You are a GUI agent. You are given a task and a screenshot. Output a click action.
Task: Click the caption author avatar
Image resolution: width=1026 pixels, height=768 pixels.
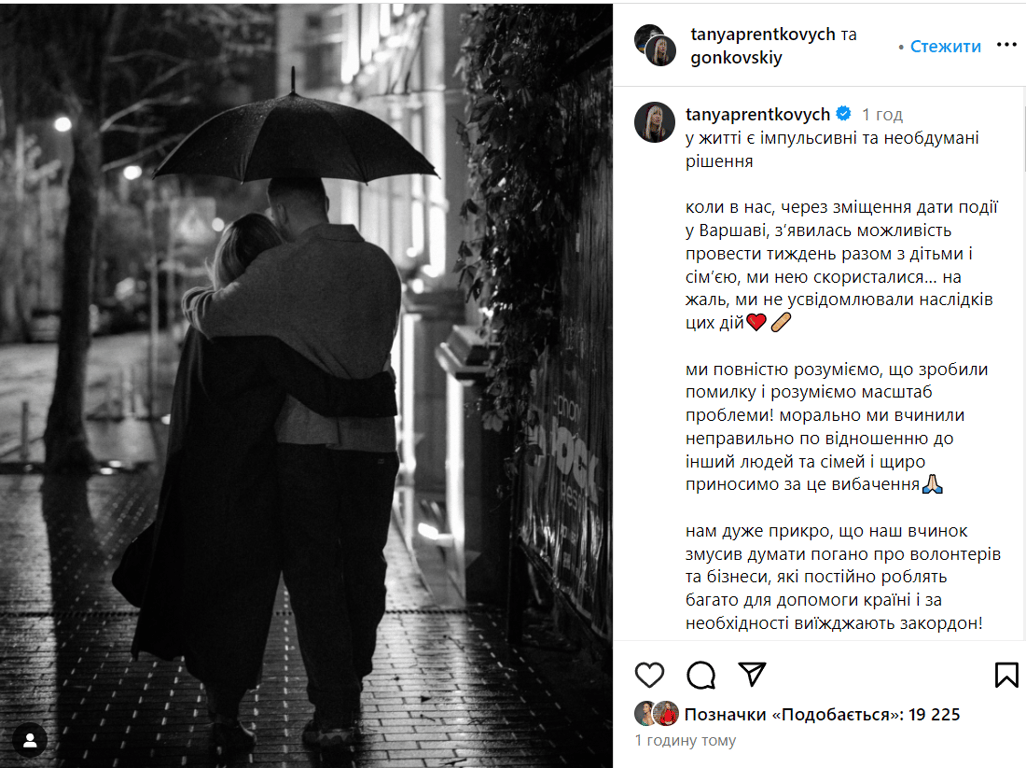coord(654,122)
